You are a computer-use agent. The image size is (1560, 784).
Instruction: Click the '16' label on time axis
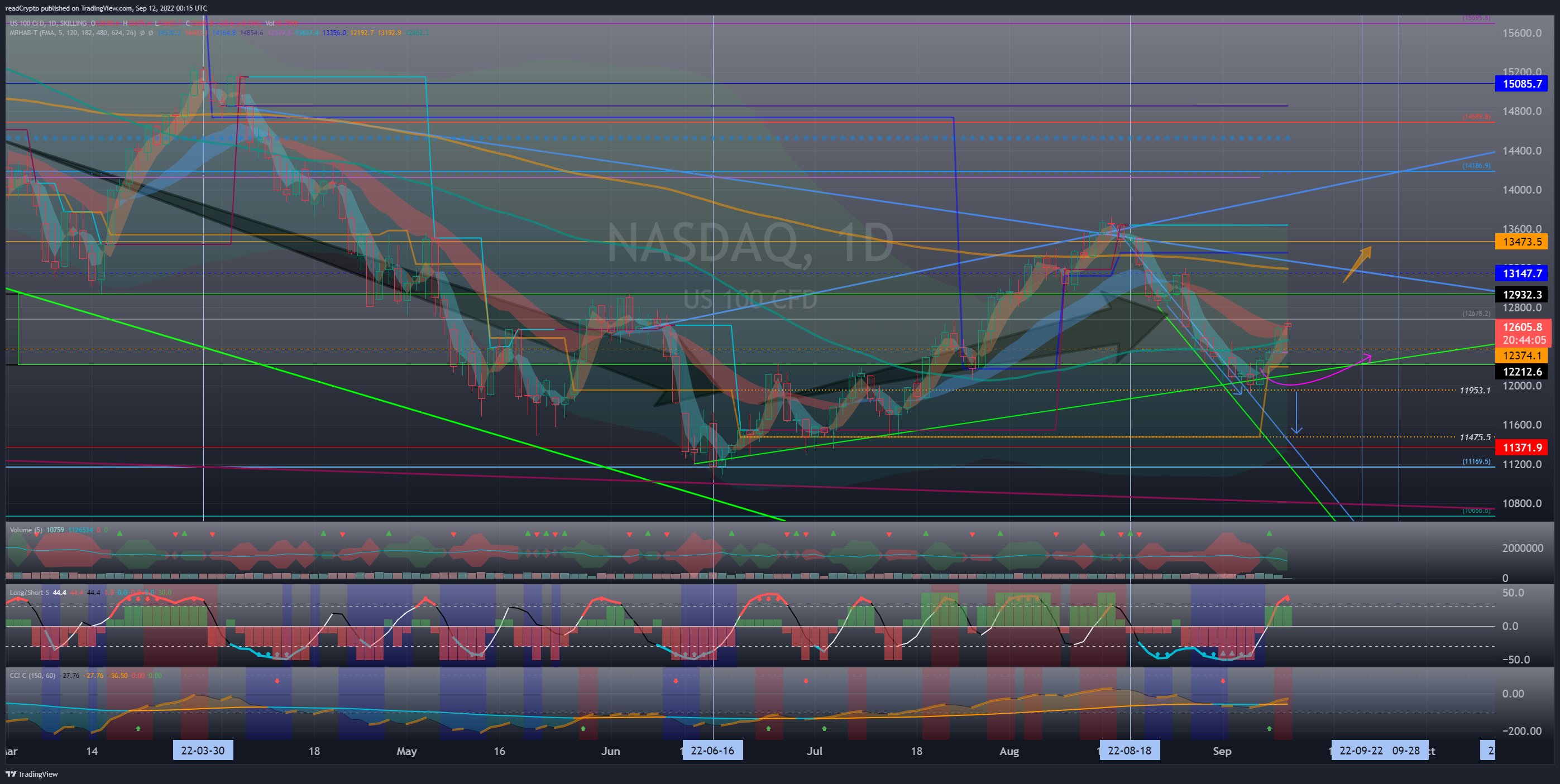tap(499, 751)
